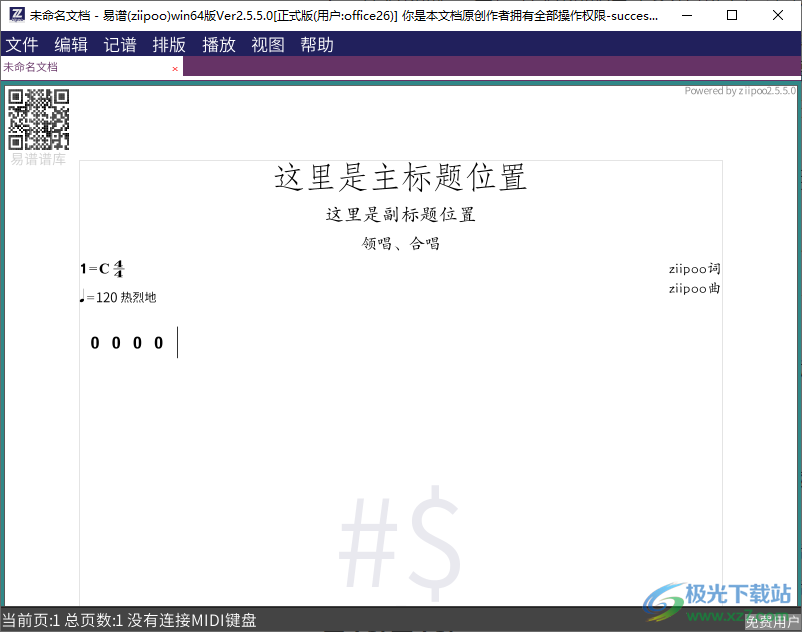The height and width of the screenshot is (632, 802).
Task: Open the 编辑 menu
Action: coord(71,44)
